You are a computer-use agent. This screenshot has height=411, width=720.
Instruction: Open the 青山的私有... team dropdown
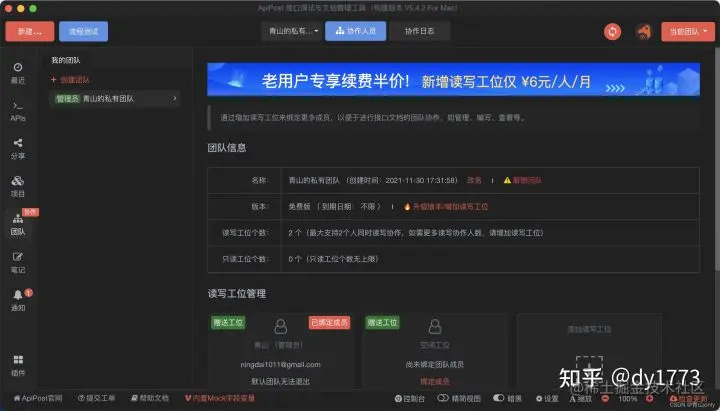(x=292, y=31)
